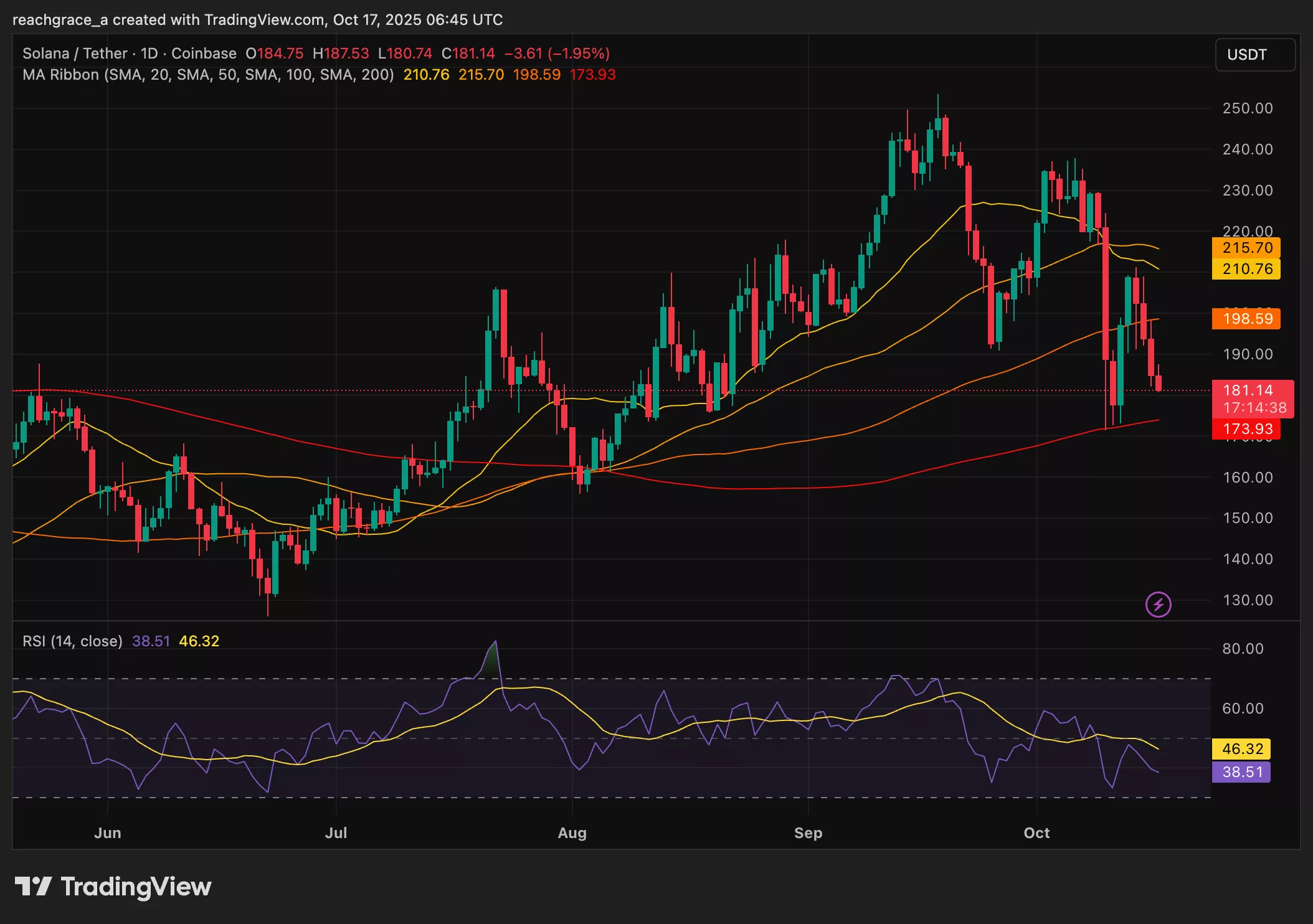Click the red 181.14 current price label

(1249, 390)
